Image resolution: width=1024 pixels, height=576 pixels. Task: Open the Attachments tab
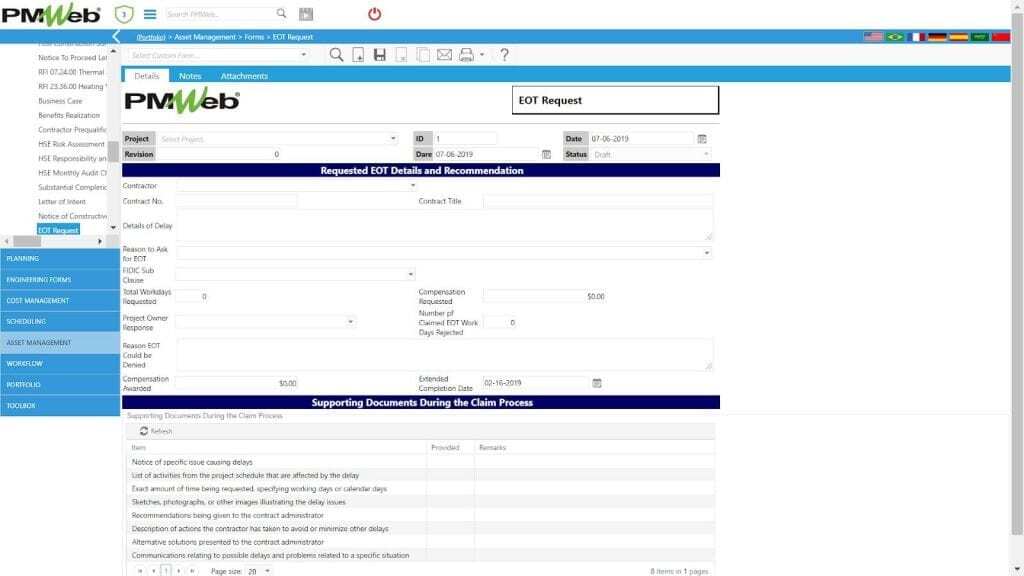coord(244,76)
